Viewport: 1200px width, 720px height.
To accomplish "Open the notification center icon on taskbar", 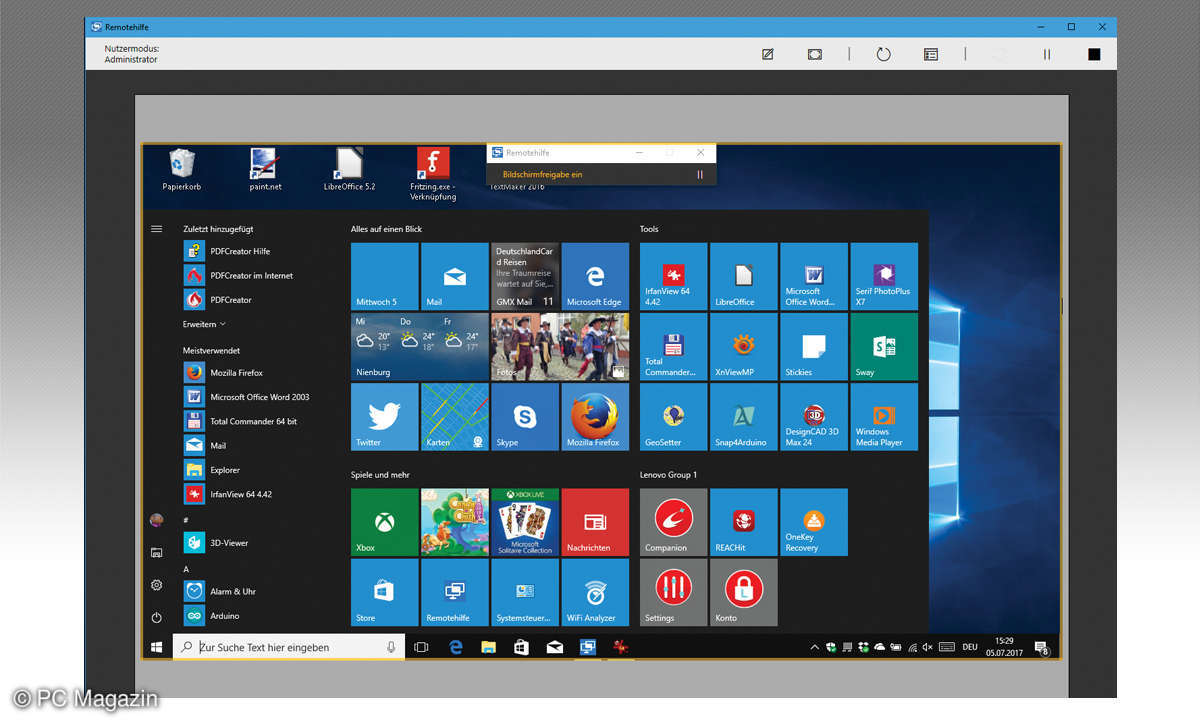I will pyautogui.click(x=1041, y=647).
